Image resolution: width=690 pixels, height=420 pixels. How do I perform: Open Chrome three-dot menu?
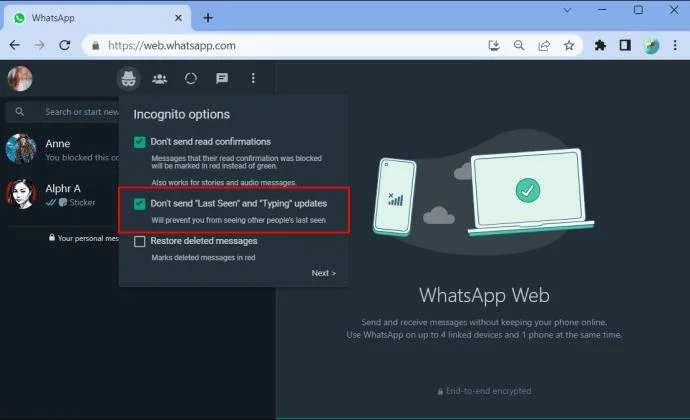point(675,45)
